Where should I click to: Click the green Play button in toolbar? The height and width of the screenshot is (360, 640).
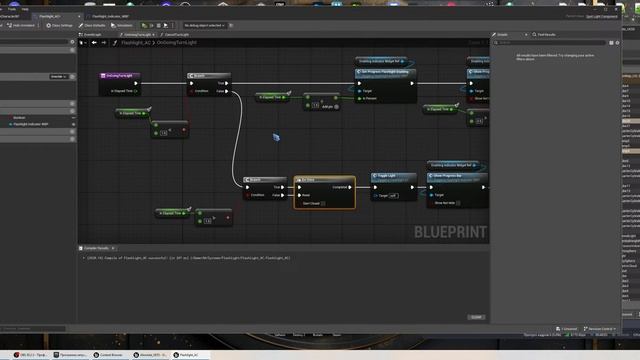pos(144,25)
